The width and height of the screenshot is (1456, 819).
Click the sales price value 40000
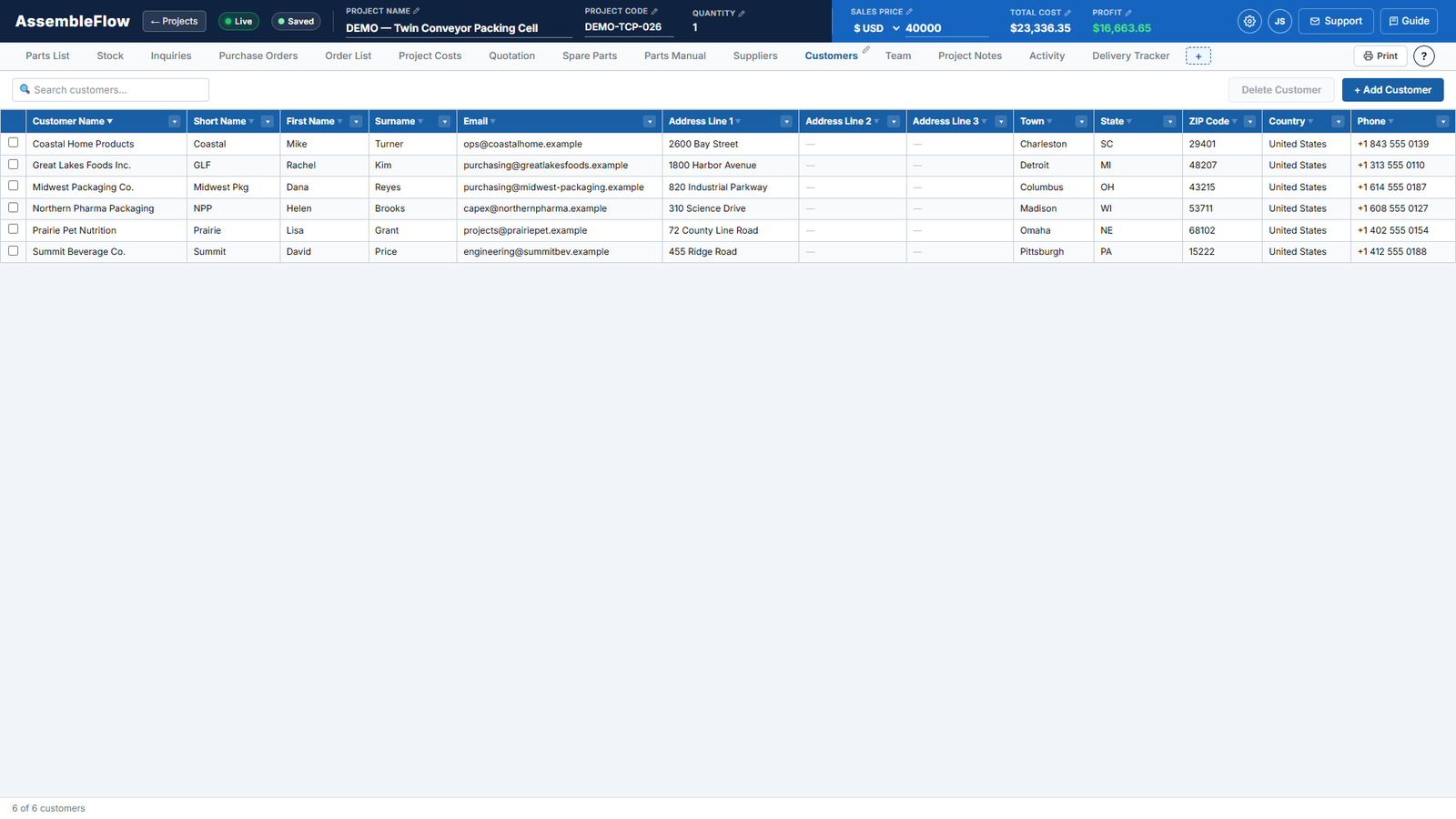point(945,28)
